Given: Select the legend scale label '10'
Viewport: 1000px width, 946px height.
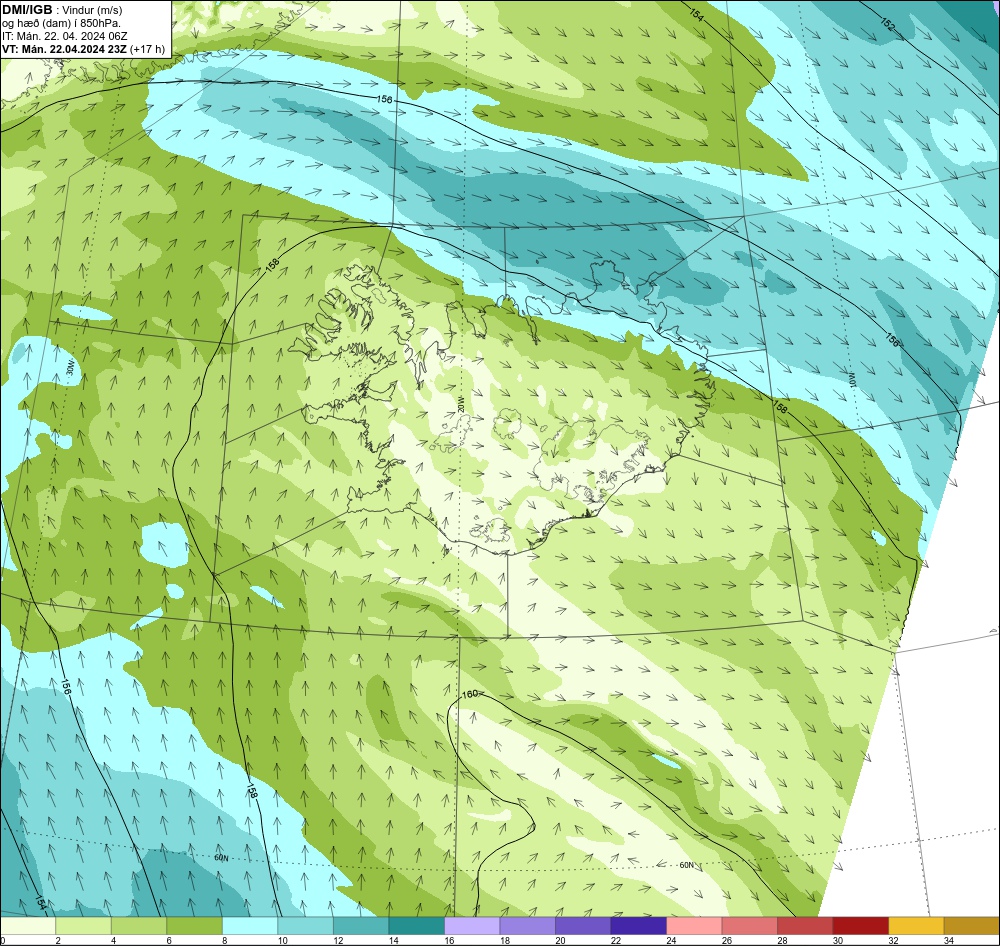Looking at the screenshot, I should pyautogui.click(x=283, y=940).
